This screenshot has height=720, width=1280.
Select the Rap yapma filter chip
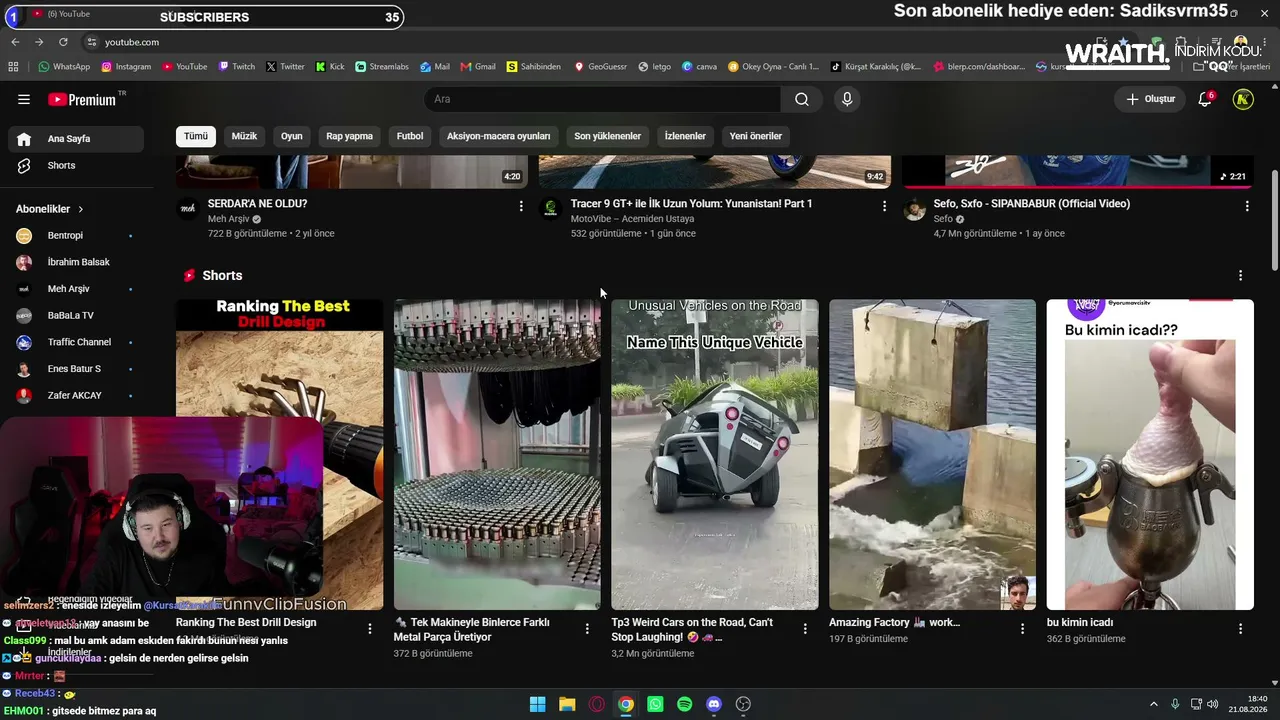pyautogui.click(x=349, y=136)
